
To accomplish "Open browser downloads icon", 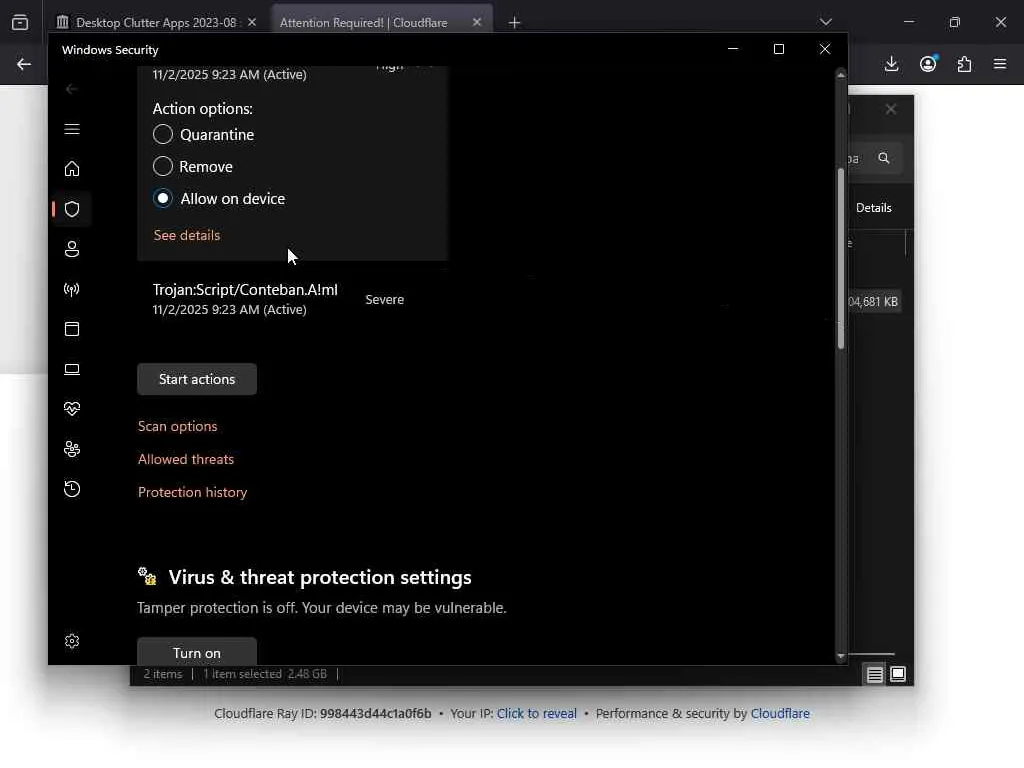I will pos(891,64).
